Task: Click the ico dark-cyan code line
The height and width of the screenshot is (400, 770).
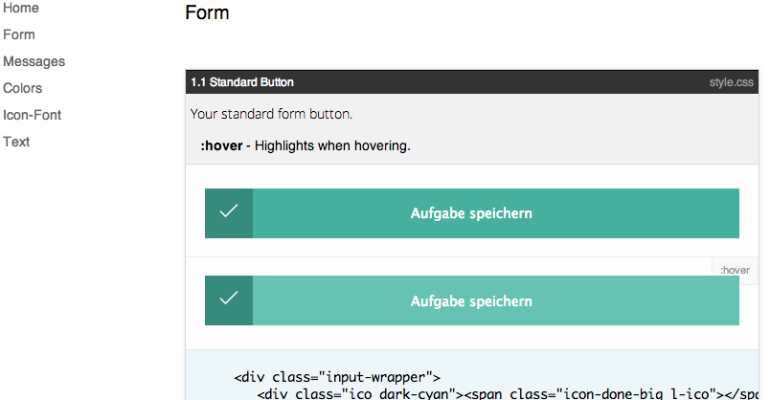Action: 508,394
